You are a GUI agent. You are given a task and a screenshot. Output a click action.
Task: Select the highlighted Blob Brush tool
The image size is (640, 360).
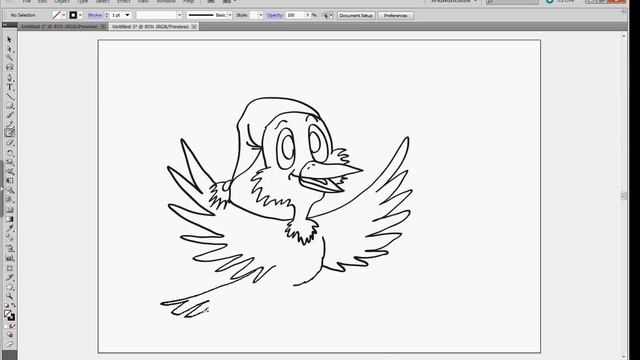[9, 133]
